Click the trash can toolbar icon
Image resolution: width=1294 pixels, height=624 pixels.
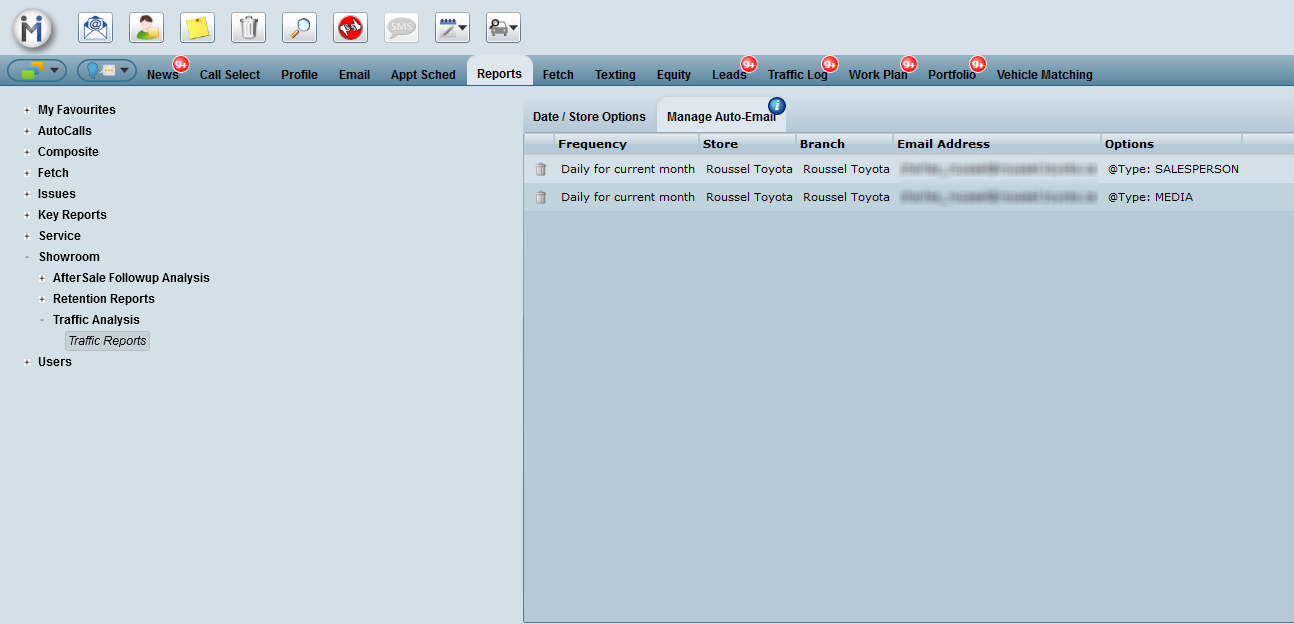249,28
